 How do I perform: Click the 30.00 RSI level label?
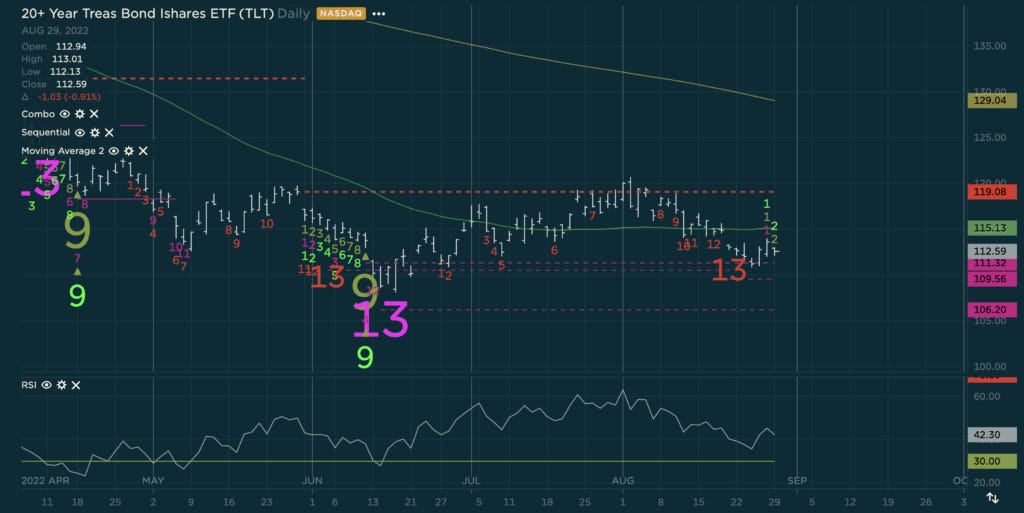[x=991, y=461]
